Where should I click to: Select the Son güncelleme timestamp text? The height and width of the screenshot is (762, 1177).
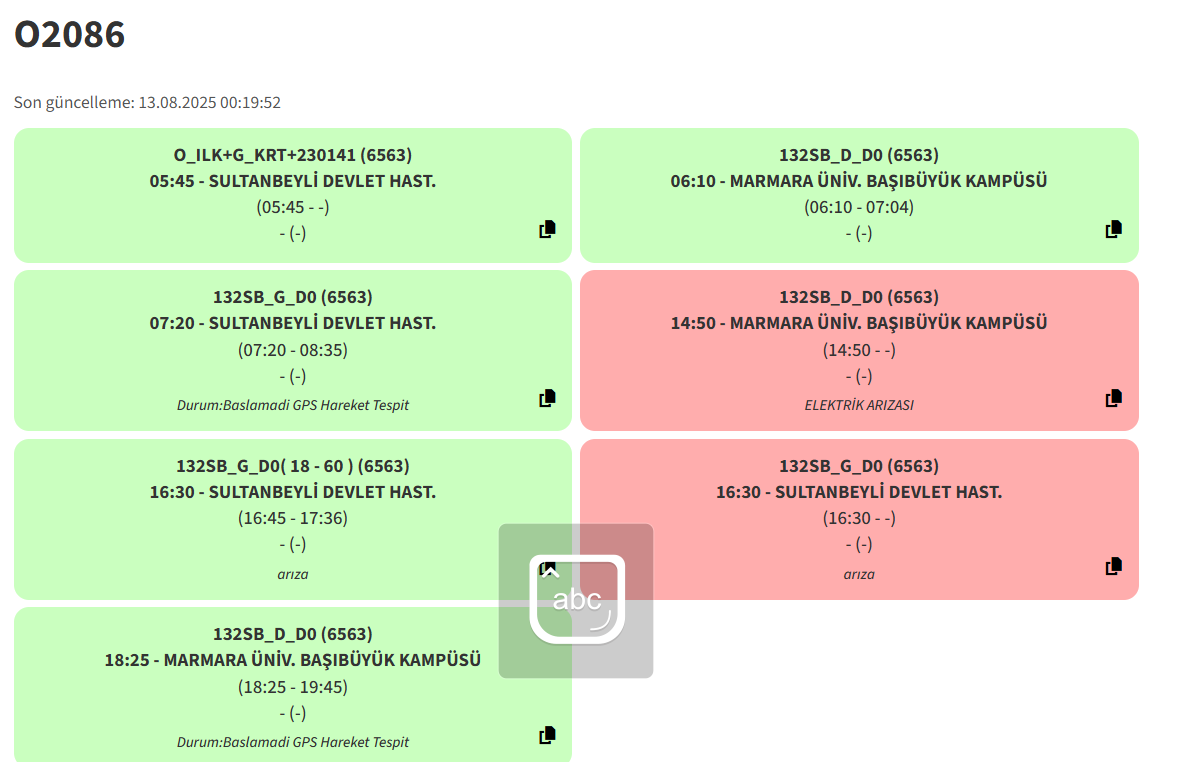tap(147, 102)
